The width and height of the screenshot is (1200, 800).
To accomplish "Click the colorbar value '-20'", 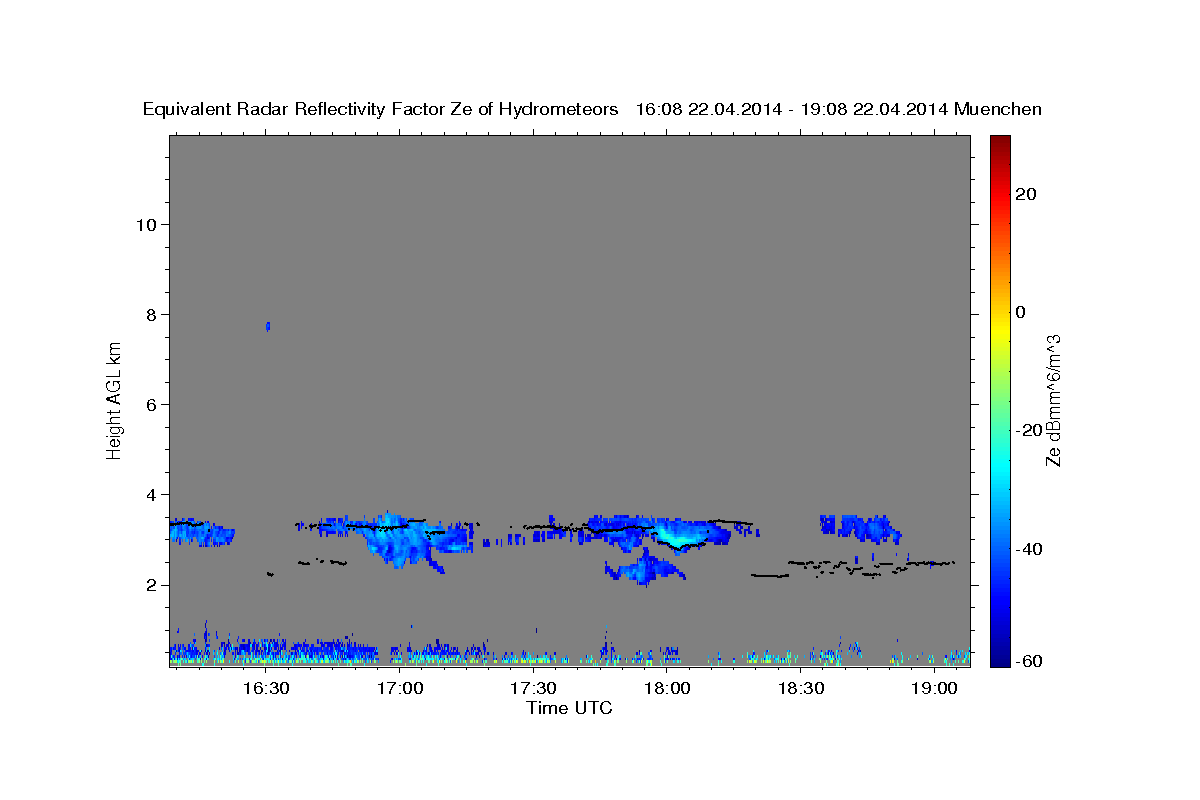I will (x=1028, y=430).
